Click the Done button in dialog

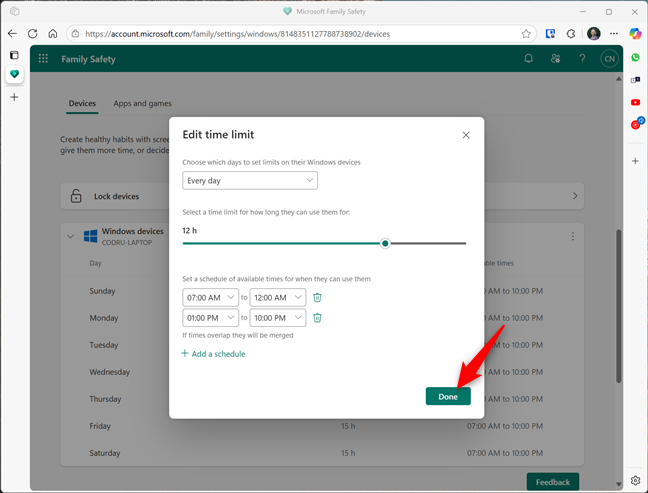click(x=448, y=396)
